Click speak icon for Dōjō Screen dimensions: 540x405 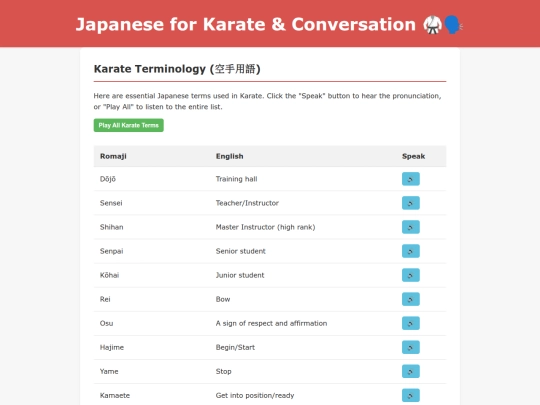411,179
